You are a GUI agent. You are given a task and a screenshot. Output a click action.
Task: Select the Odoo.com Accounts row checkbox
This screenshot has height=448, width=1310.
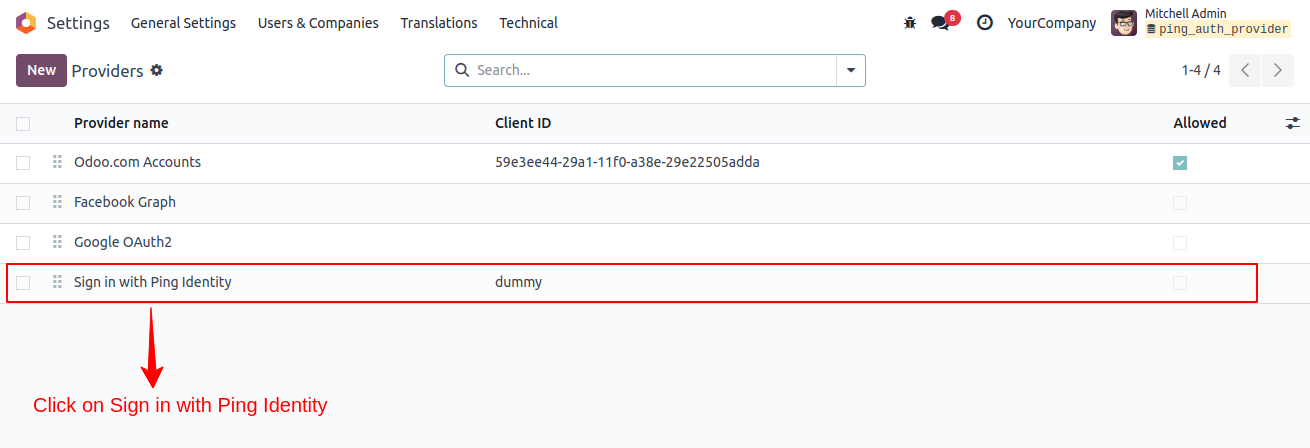[x=23, y=163]
